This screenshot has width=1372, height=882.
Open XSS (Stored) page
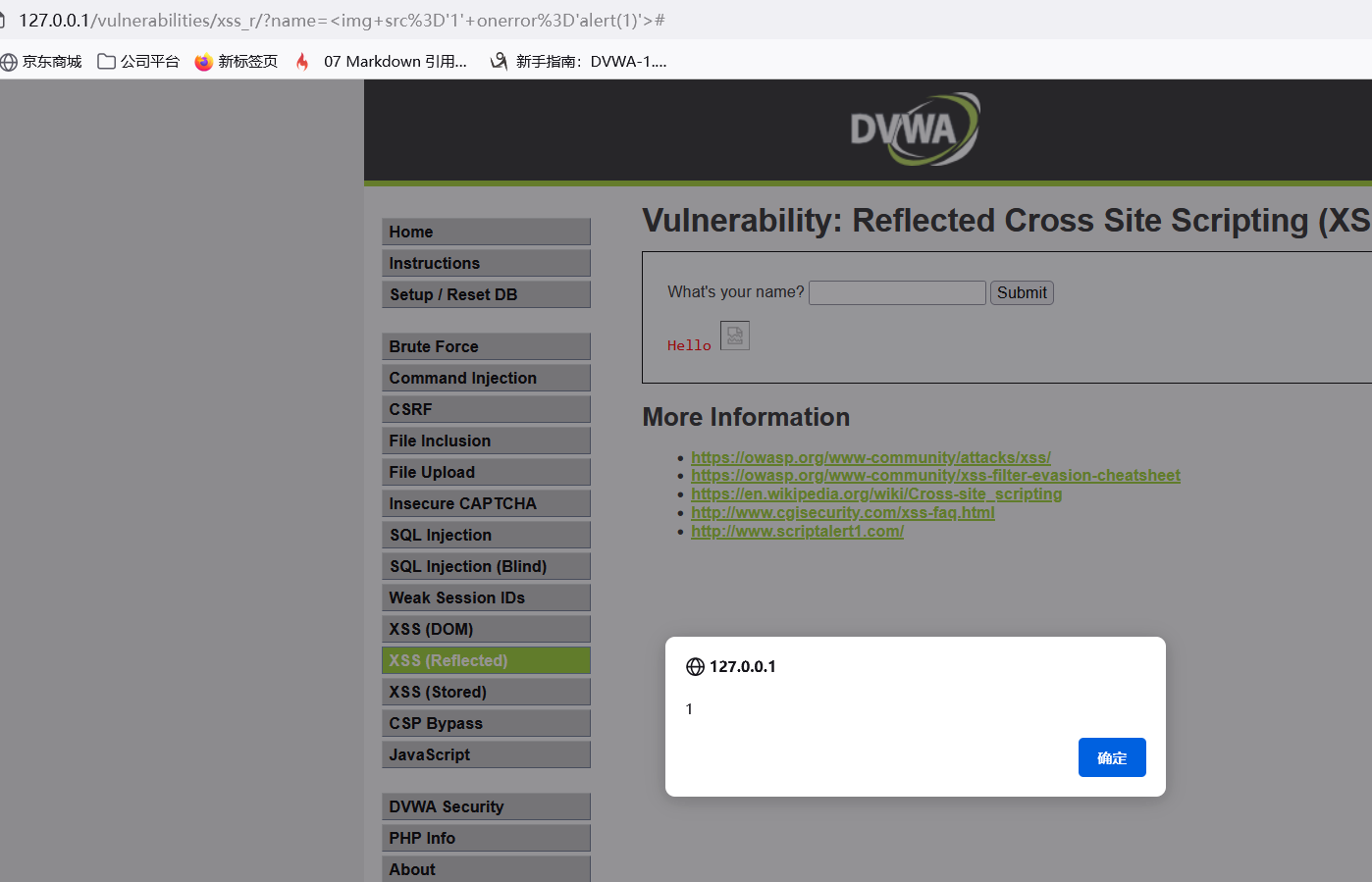(x=486, y=692)
